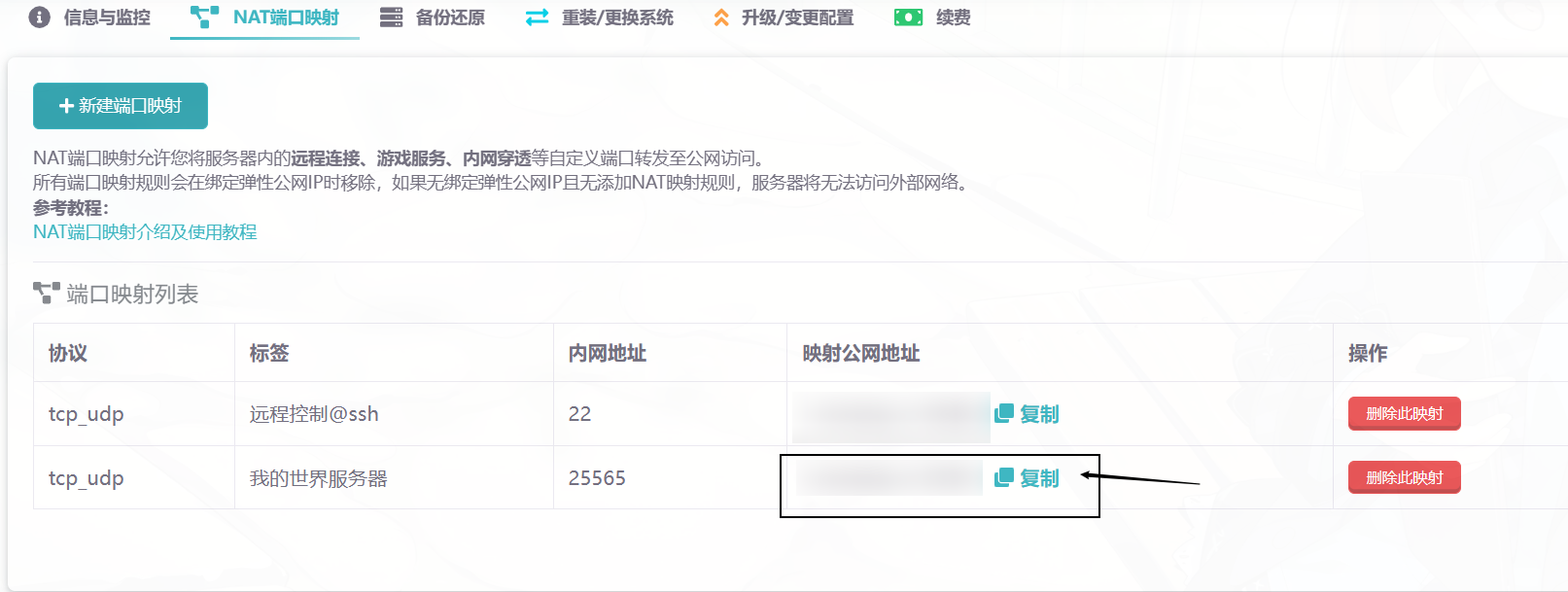Click the 重装/更换系统 swap arrows icon
The width and height of the screenshot is (1568, 592).
tap(537, 17)
